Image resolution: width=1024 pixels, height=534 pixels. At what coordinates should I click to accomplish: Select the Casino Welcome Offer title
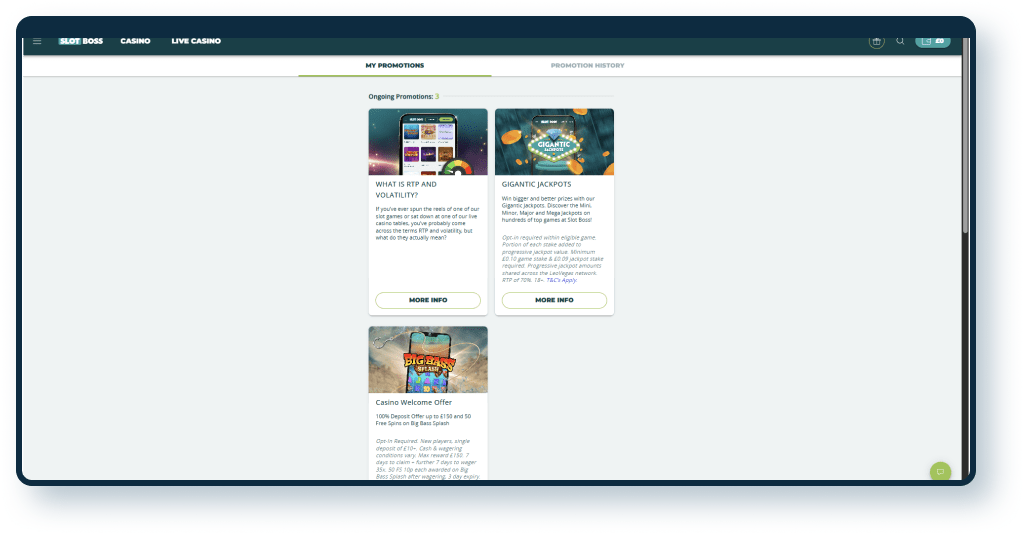coord(414,403)
